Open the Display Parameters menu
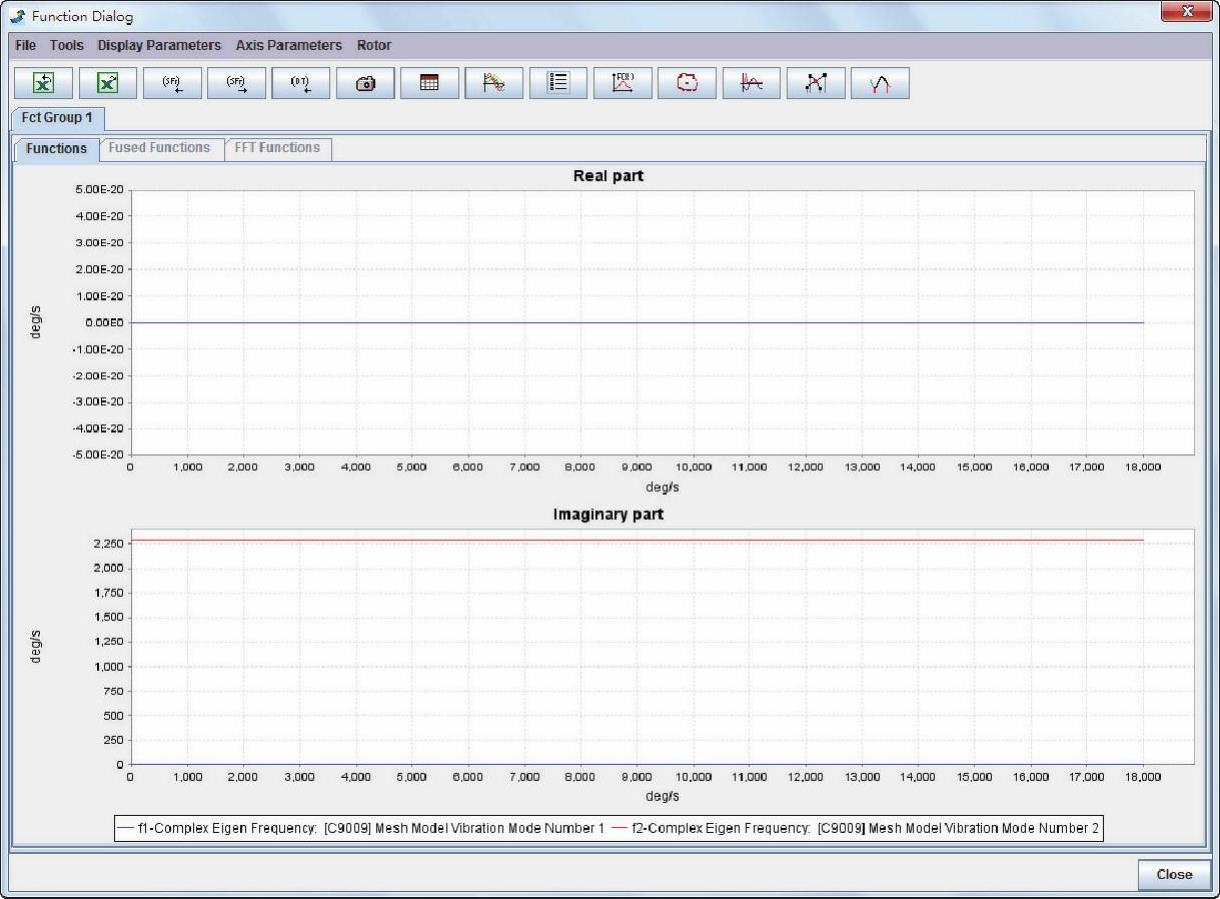The width and height of the screenshot is (1220, 899). point(159,45)
